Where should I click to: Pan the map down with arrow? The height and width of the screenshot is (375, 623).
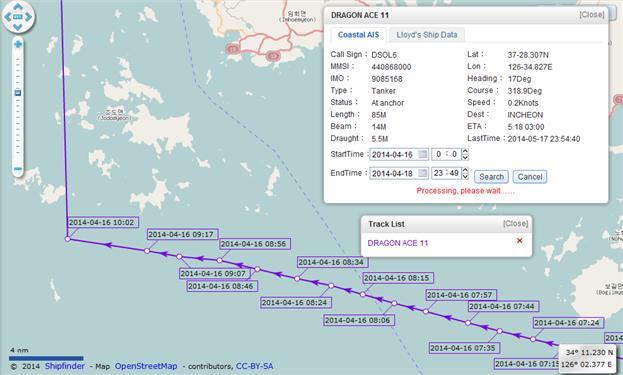click(x=18, y=27)
